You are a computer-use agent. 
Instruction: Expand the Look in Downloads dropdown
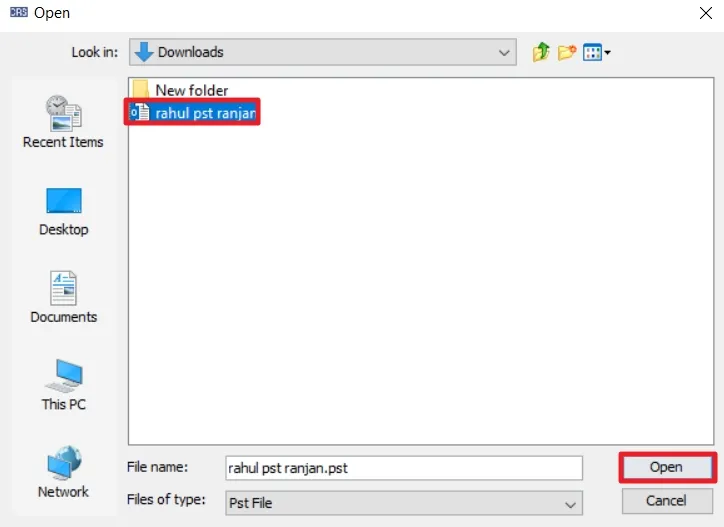(x=323, y=52)
